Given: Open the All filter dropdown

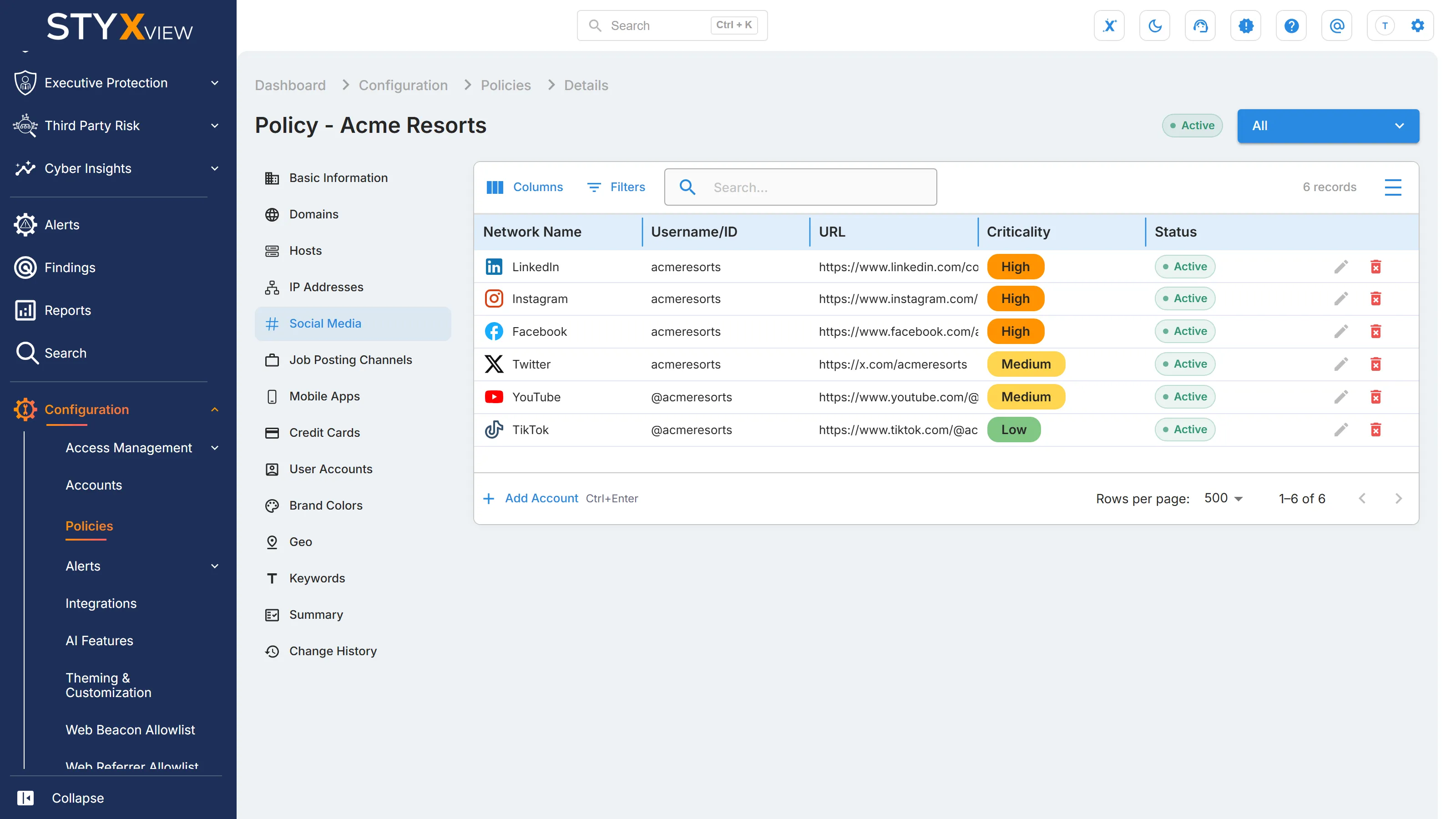Looking at the screenshot, I should [x=1328, y=126].
